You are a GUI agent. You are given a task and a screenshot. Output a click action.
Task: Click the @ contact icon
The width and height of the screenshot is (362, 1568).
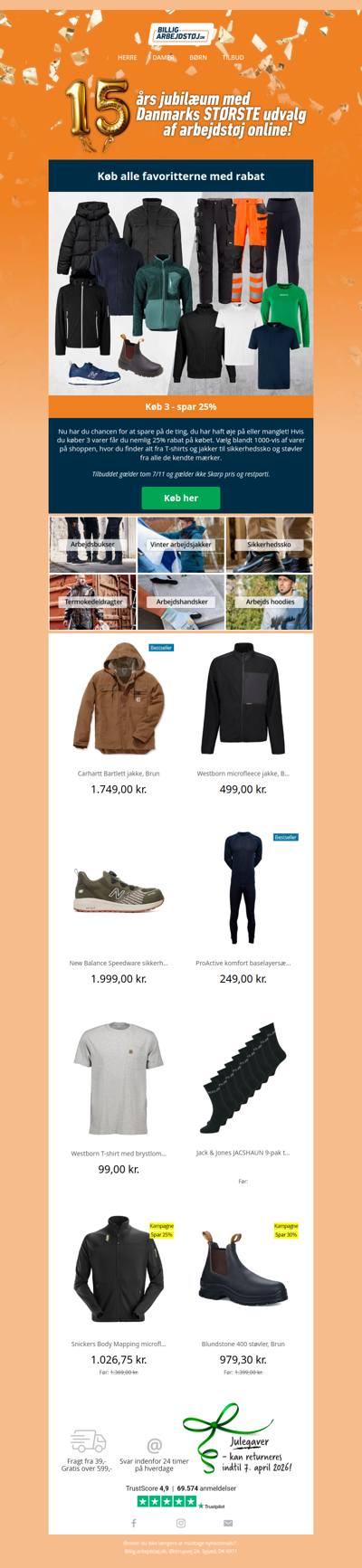[155, 1446]
